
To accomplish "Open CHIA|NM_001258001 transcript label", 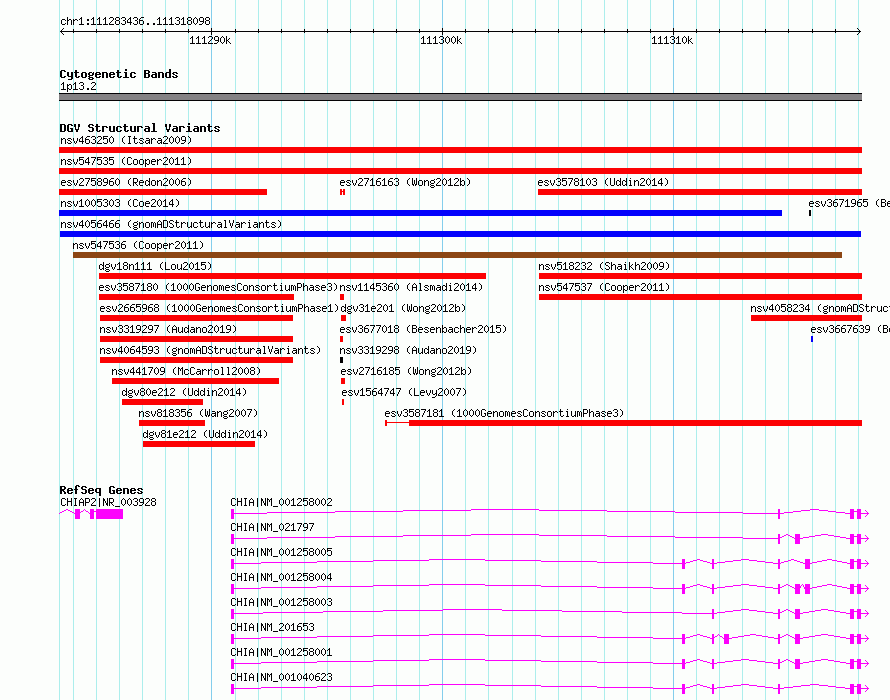I will point(282,652).
